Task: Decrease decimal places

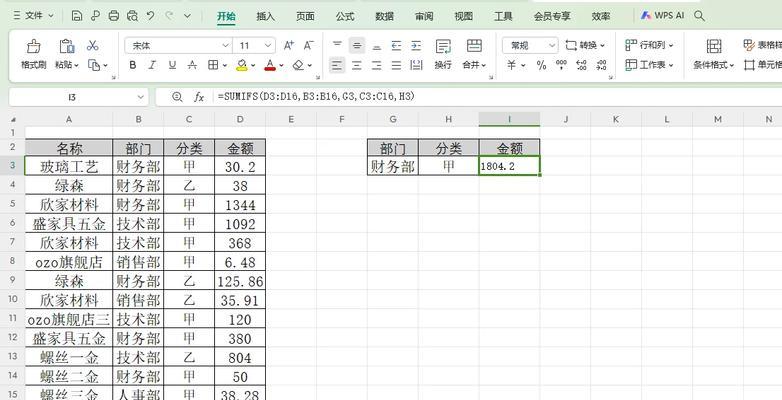Action: pyautogui.click(x=601, y=65)
